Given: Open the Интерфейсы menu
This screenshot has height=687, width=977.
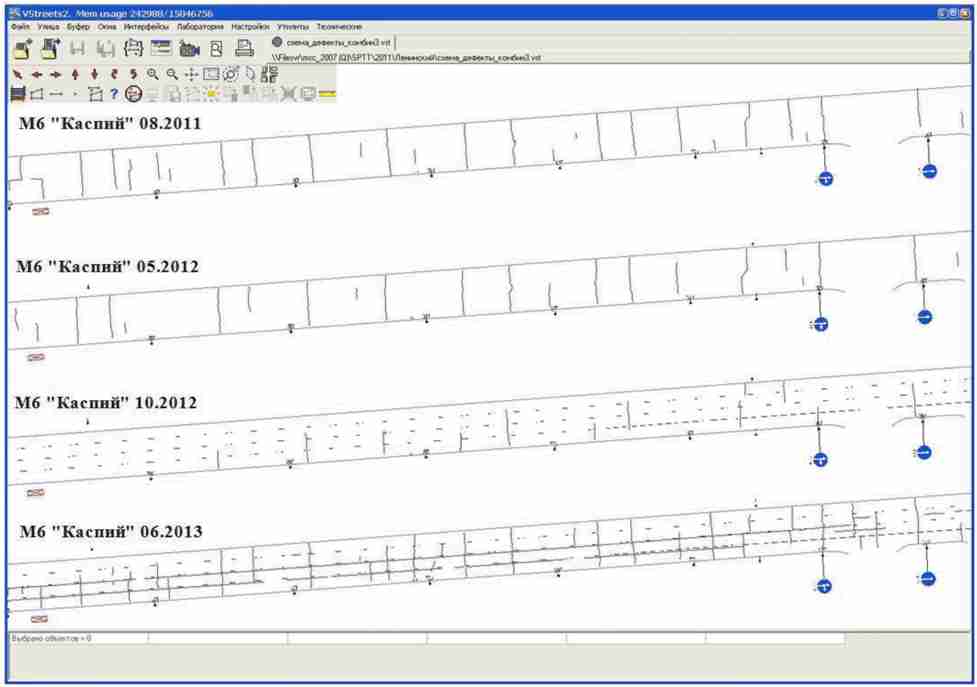Looking at the screenshot, I should click(x=146, y=27).
